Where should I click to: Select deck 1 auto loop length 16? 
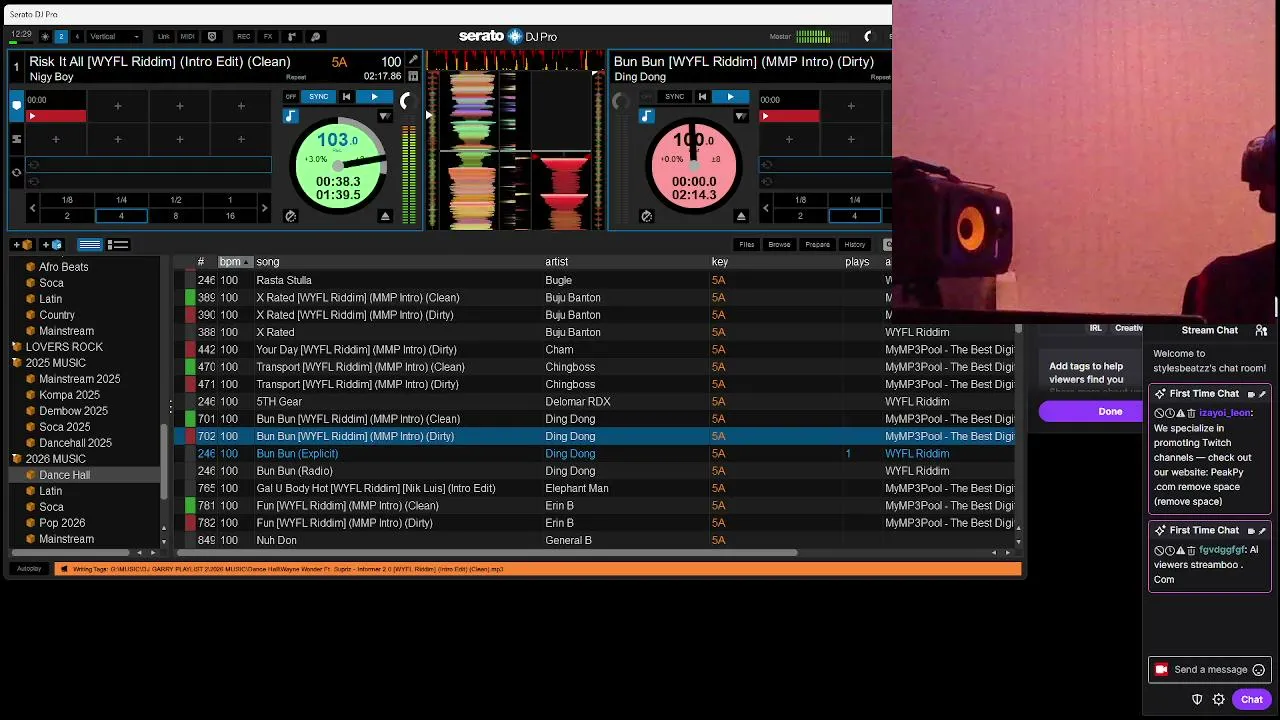tap(230, 216)
